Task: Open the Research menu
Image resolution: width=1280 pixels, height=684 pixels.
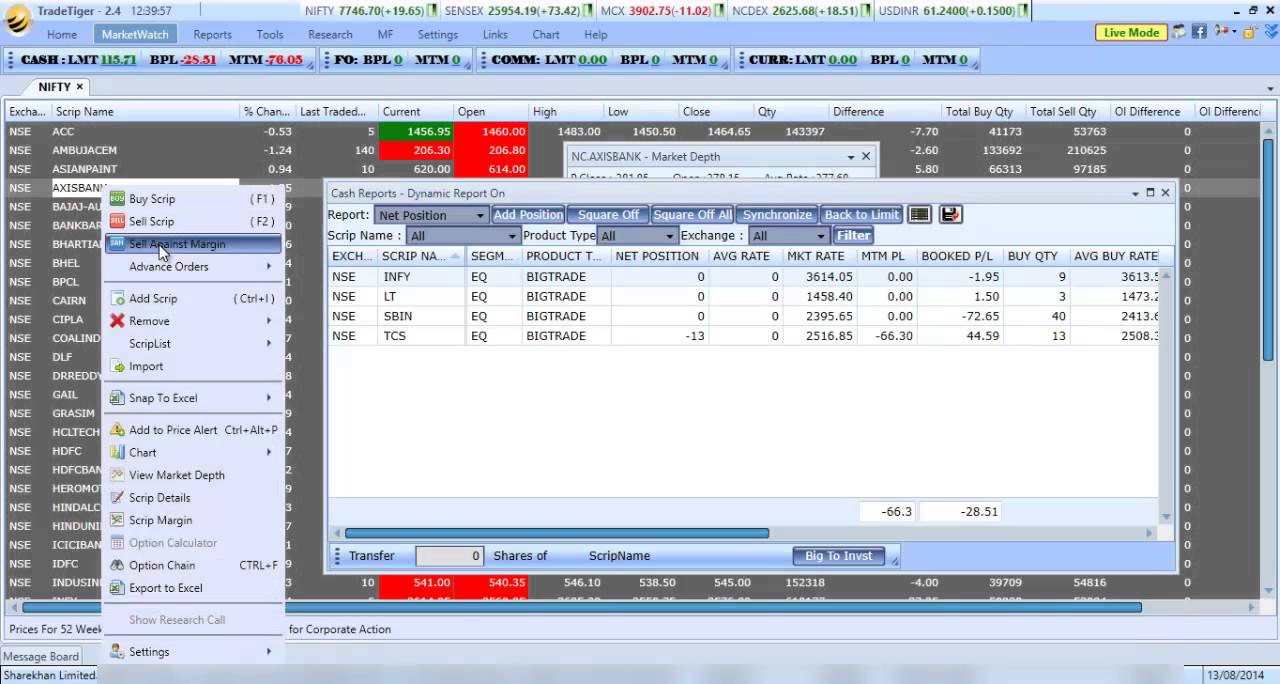Action: pos(331,34)
